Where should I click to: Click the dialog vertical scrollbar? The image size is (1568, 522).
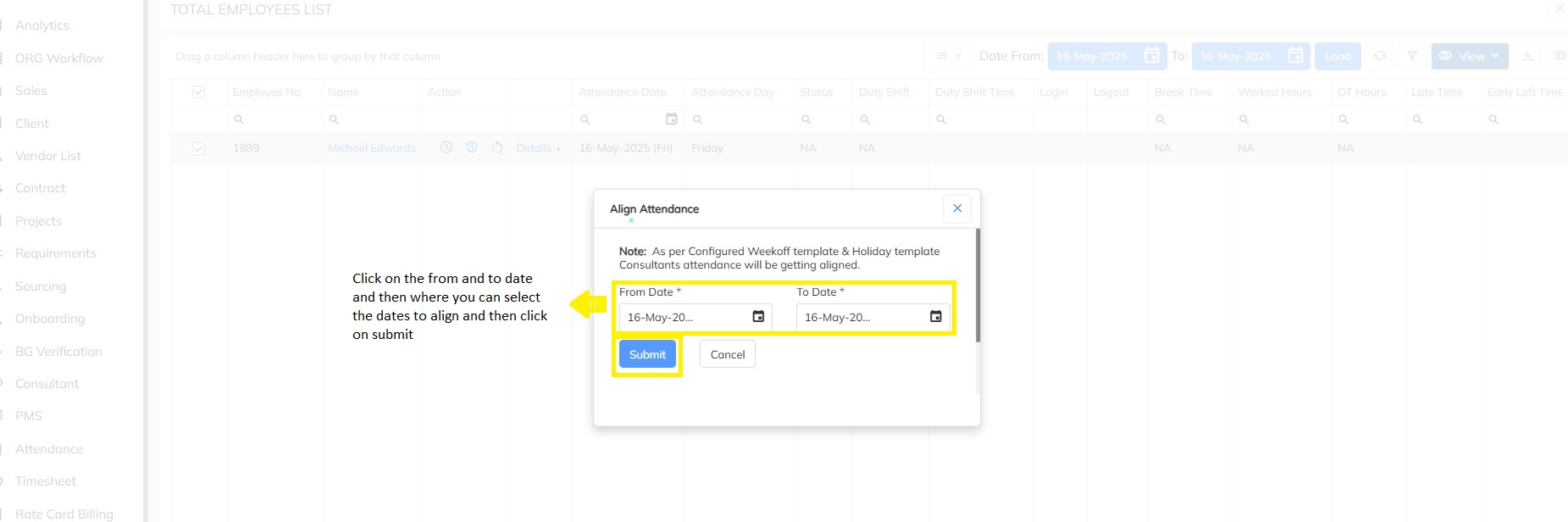pyautogui.click(x=978, y=285)
